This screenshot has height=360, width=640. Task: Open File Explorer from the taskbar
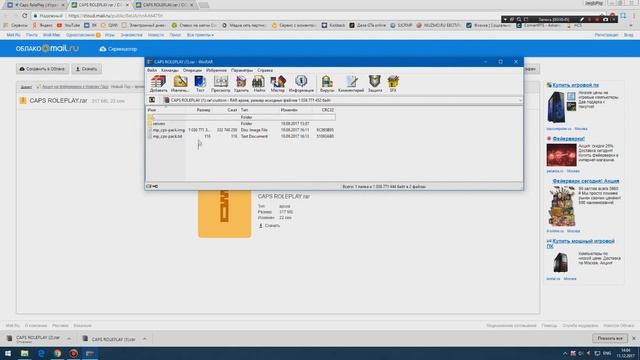24,353
